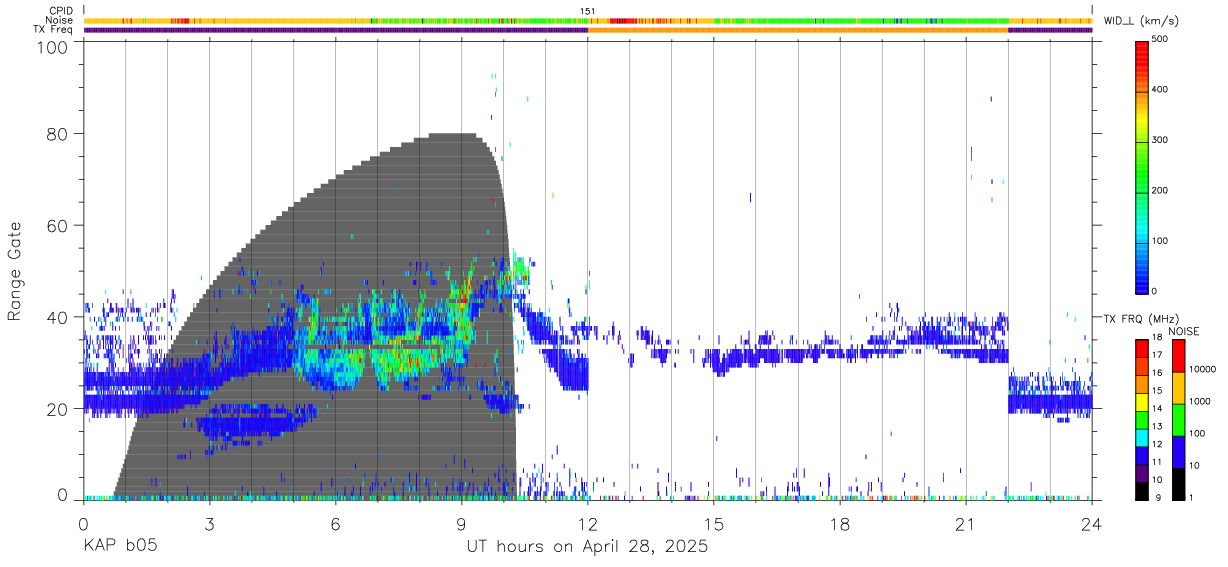The image size is (1228, 567).
Task: Click the TX frequency color scale
Action: (x=1143, y=419)
